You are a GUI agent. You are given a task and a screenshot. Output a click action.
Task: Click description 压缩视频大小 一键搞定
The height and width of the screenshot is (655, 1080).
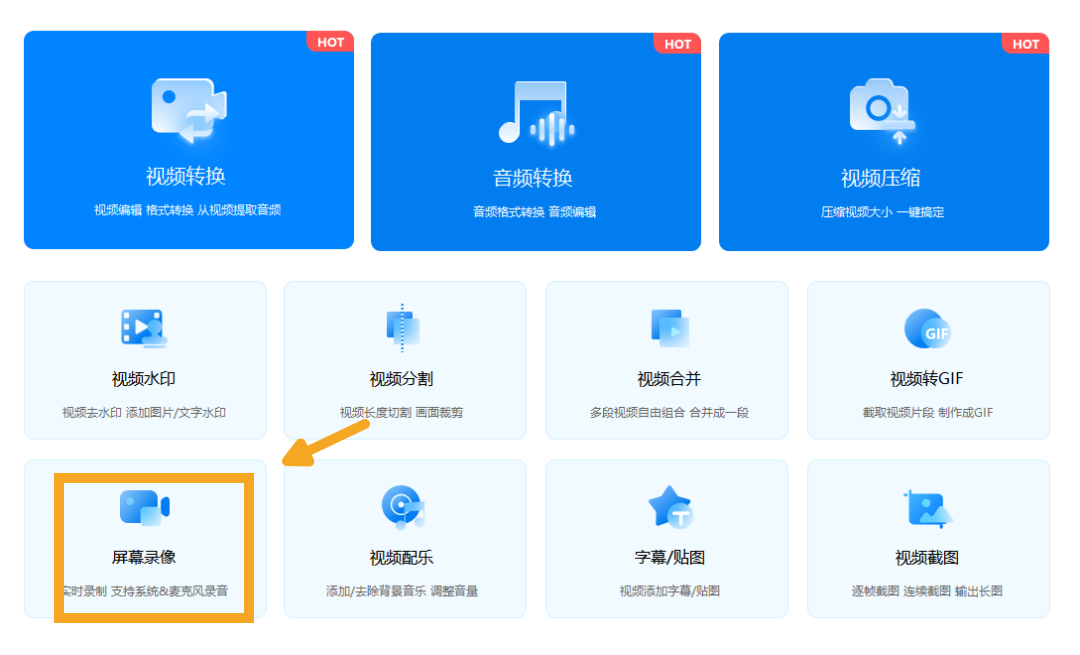click(882, 212)
